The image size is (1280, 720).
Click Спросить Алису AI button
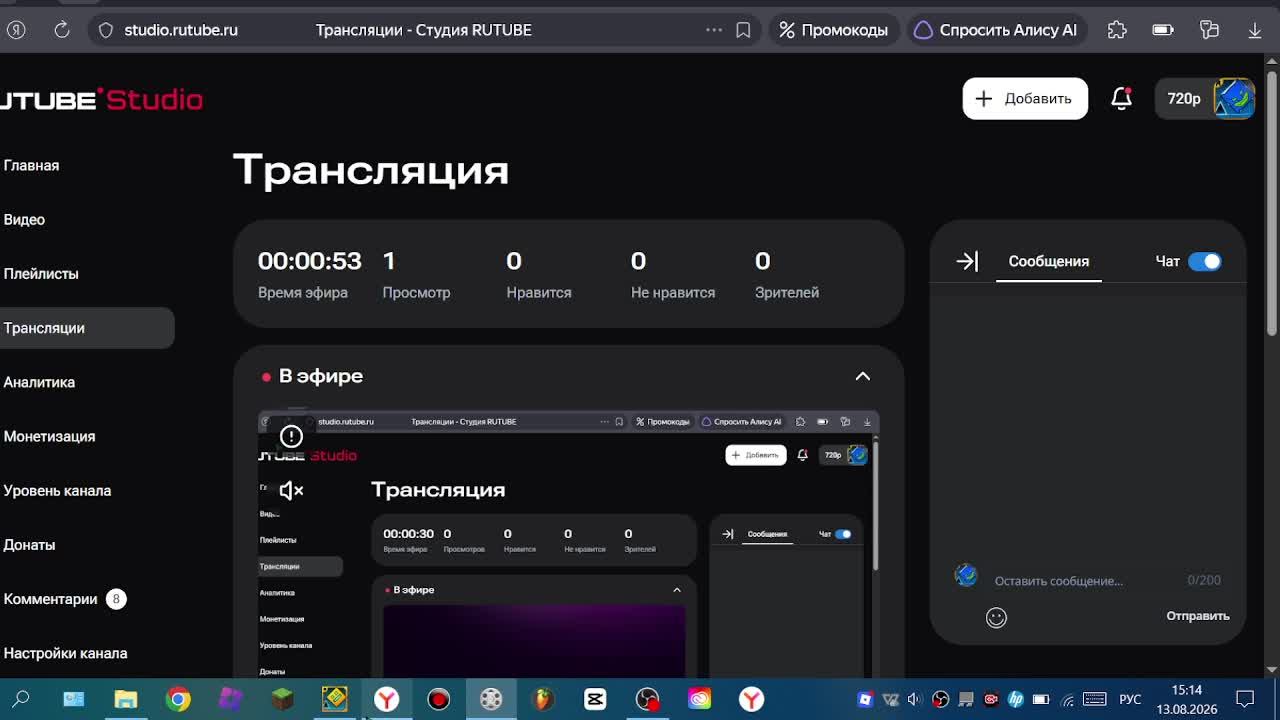(x=995, y=30)
